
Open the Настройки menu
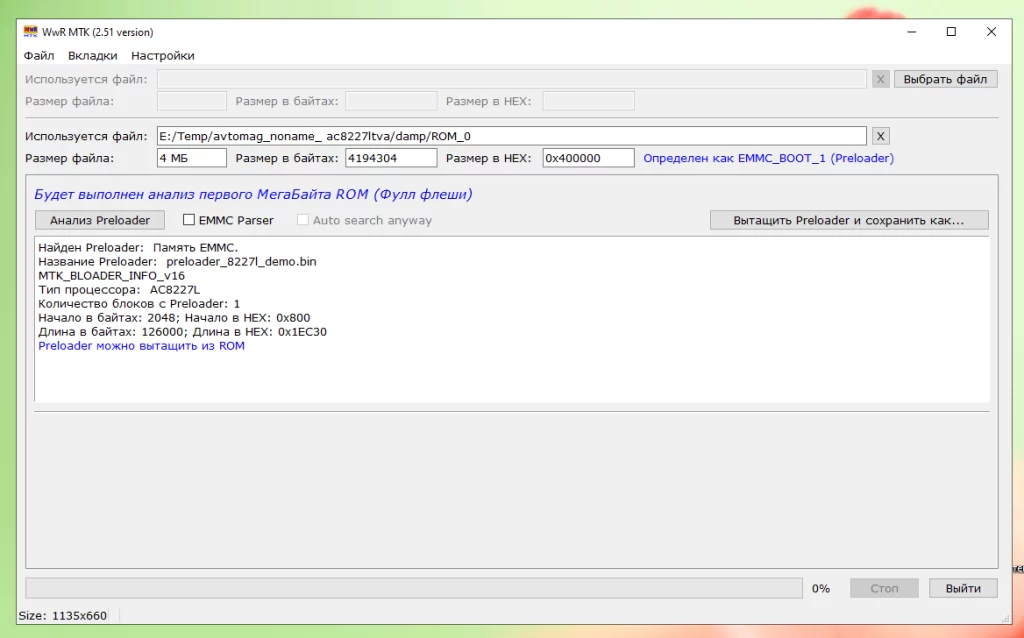coord(163,56)
